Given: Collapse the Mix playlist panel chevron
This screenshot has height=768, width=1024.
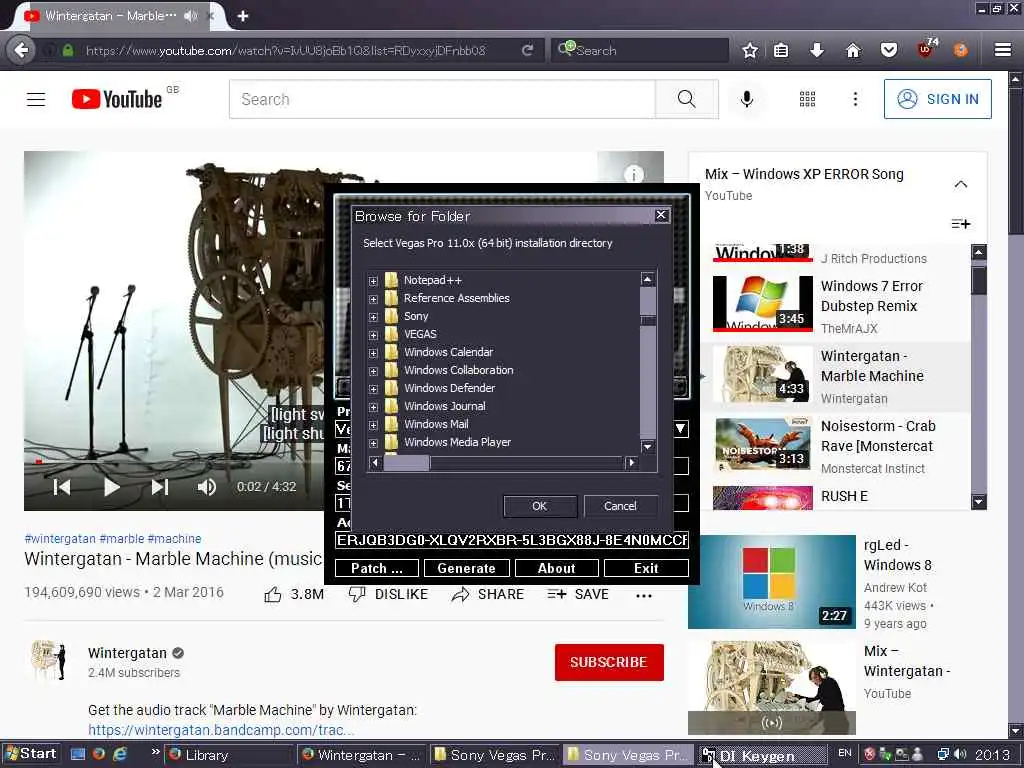Looking at the screenshot, I should (961, 184).
